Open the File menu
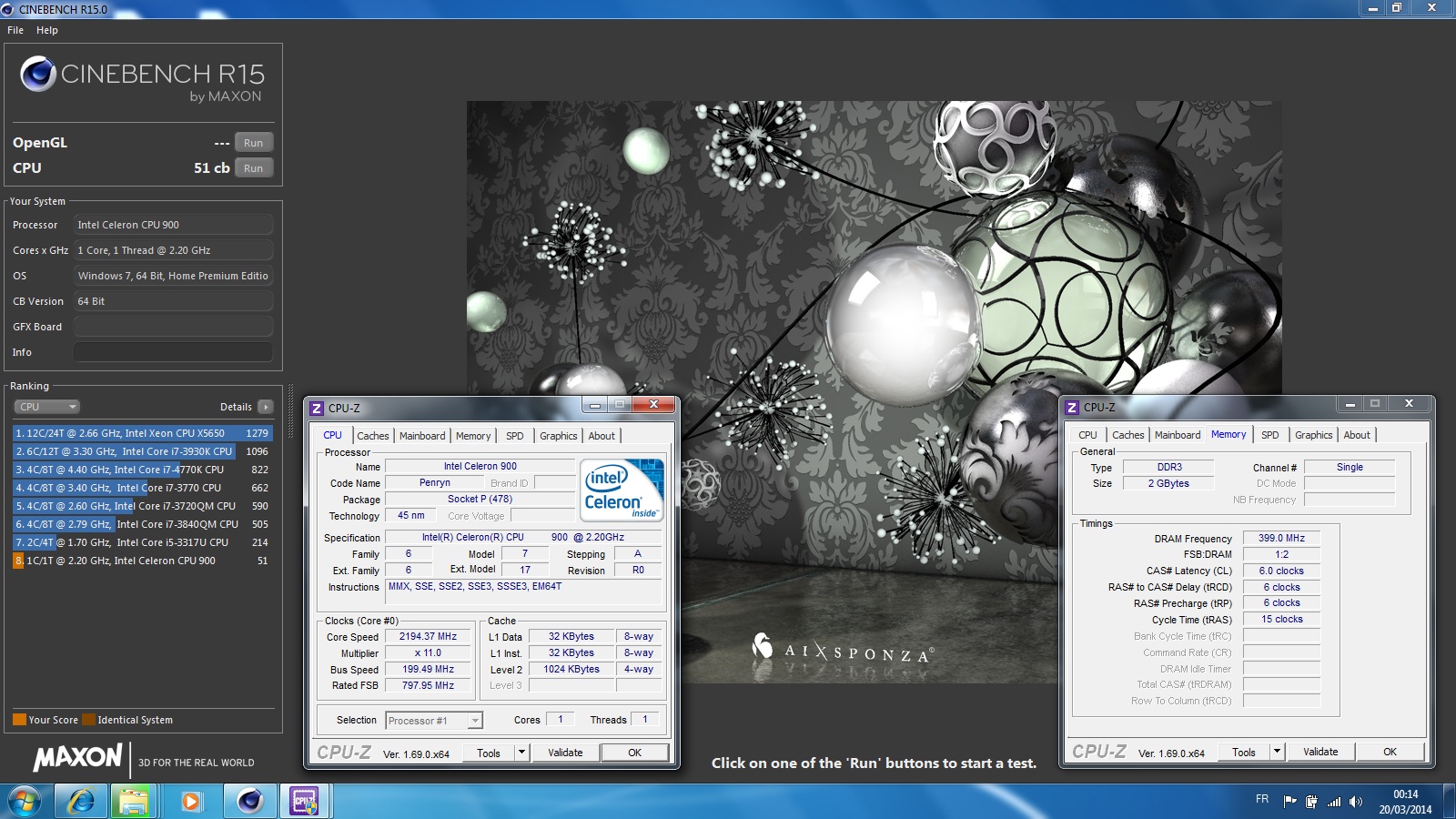Screen dimensions: 1456x819 tap(15, 30)
